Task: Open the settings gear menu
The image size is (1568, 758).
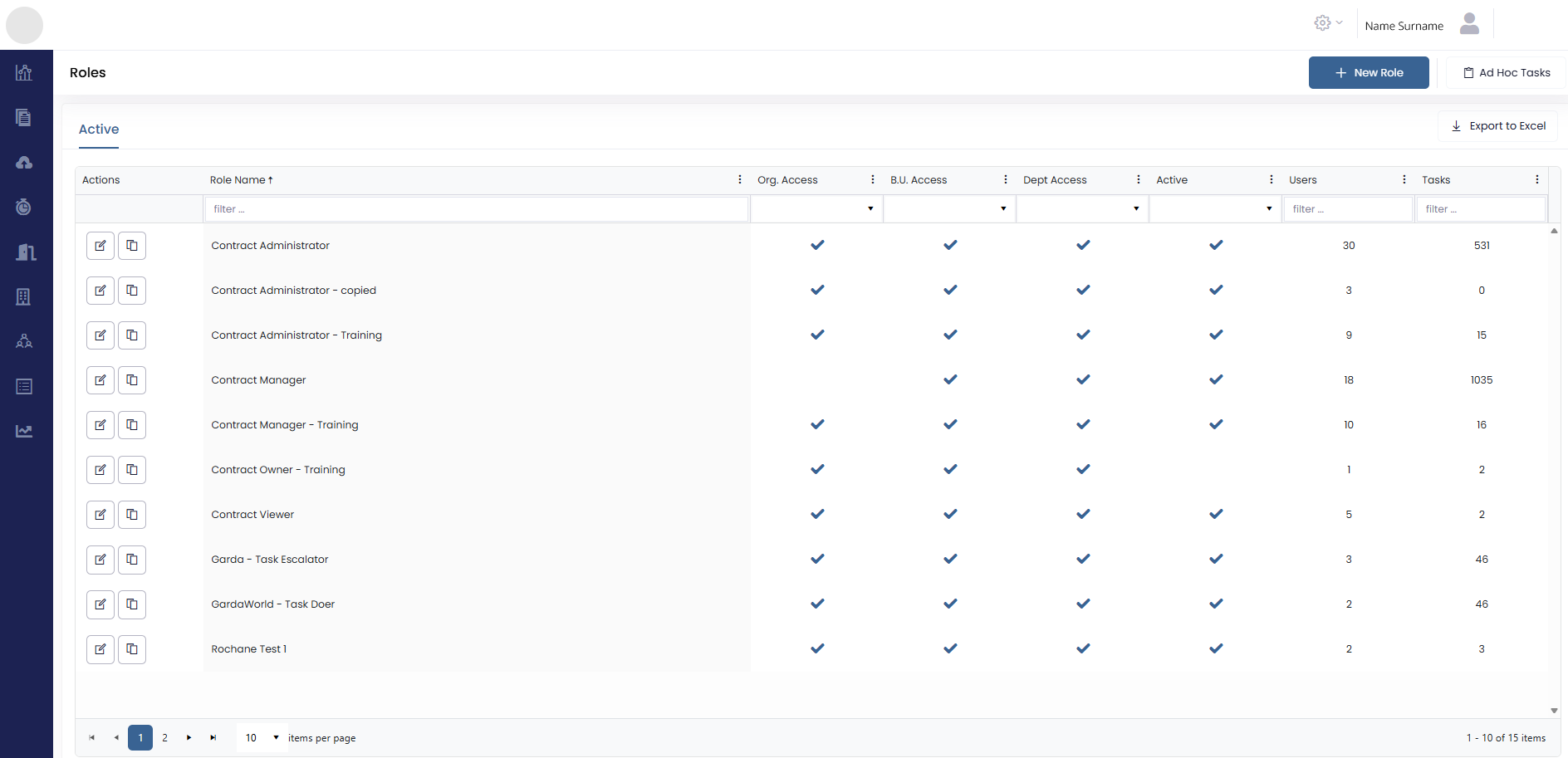Action: (1328, 23)
